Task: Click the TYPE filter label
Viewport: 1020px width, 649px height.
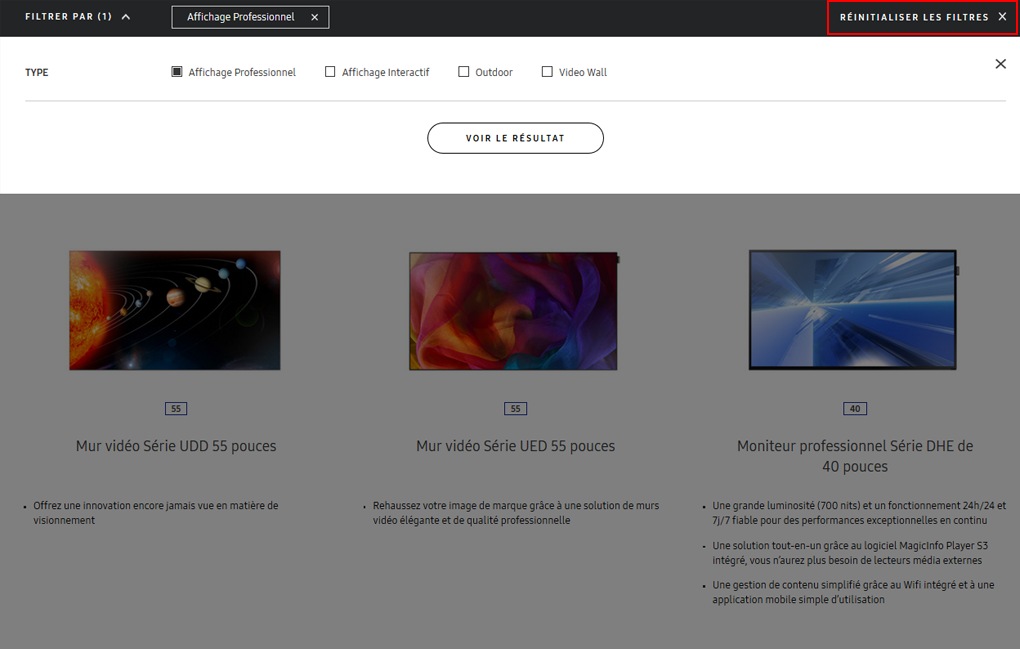Action: coord(36,72)
